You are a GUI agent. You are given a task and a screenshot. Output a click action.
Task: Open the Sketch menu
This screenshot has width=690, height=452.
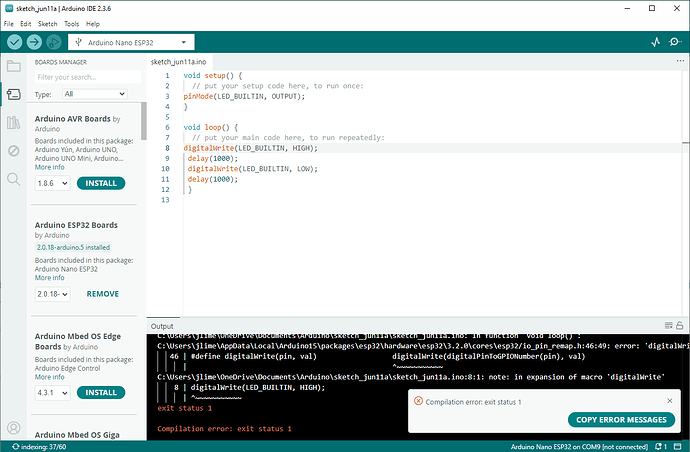(x=48, y=24)
